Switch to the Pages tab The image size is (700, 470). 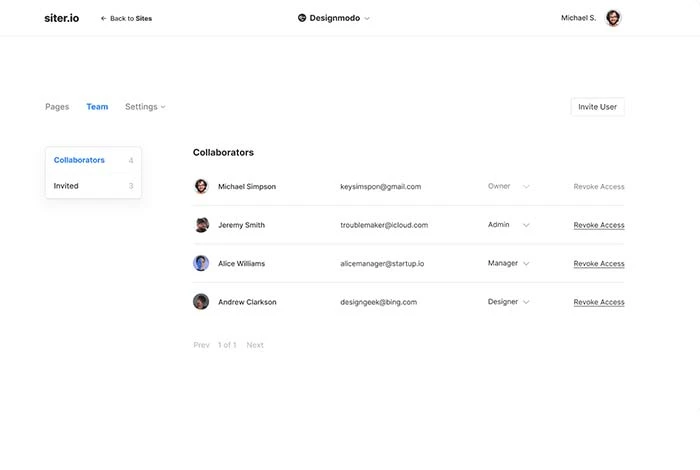click(57, 107)
